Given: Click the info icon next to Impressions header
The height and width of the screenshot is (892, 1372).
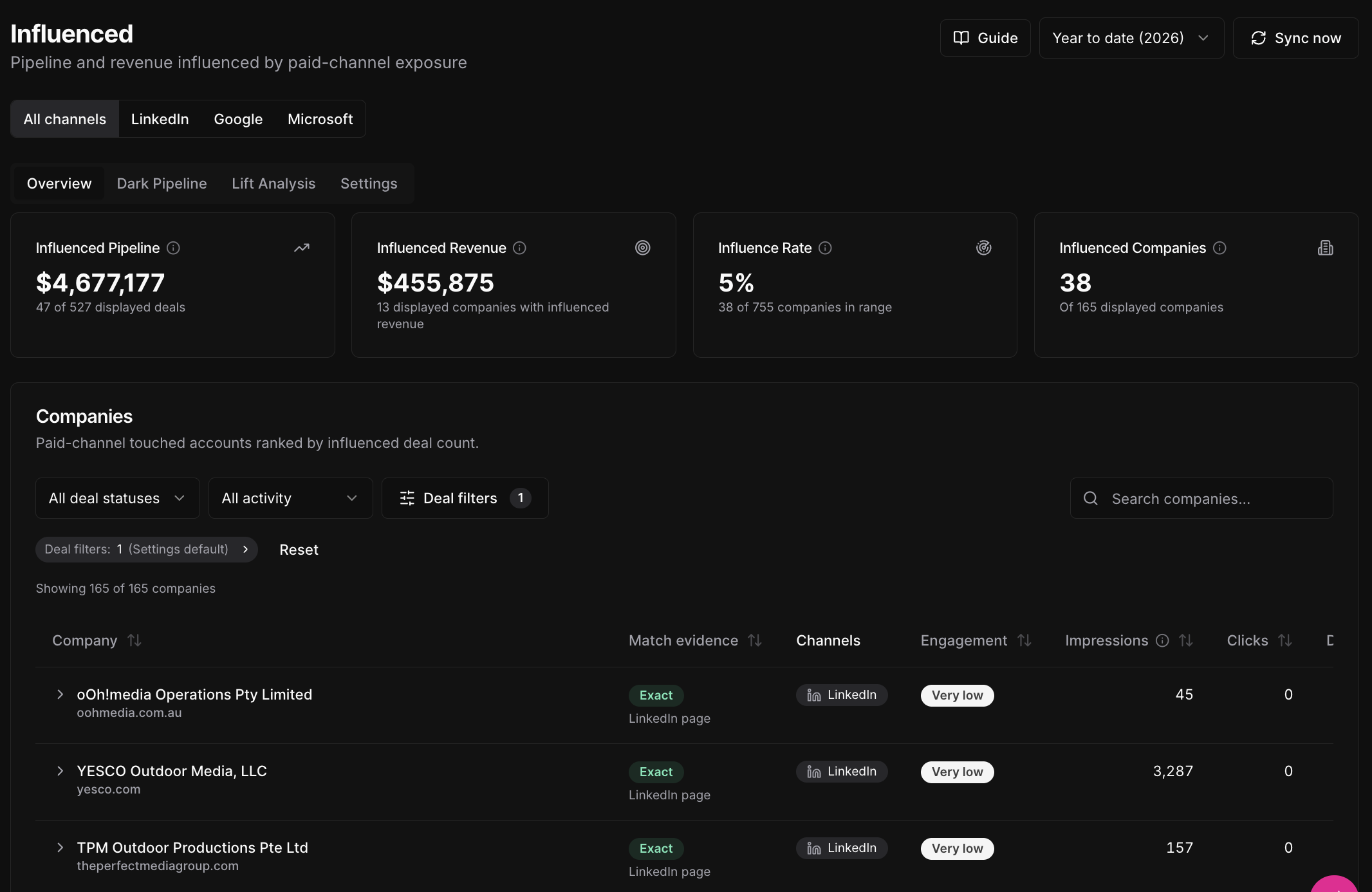Looking at the screenshot, I should [1162, 640].
